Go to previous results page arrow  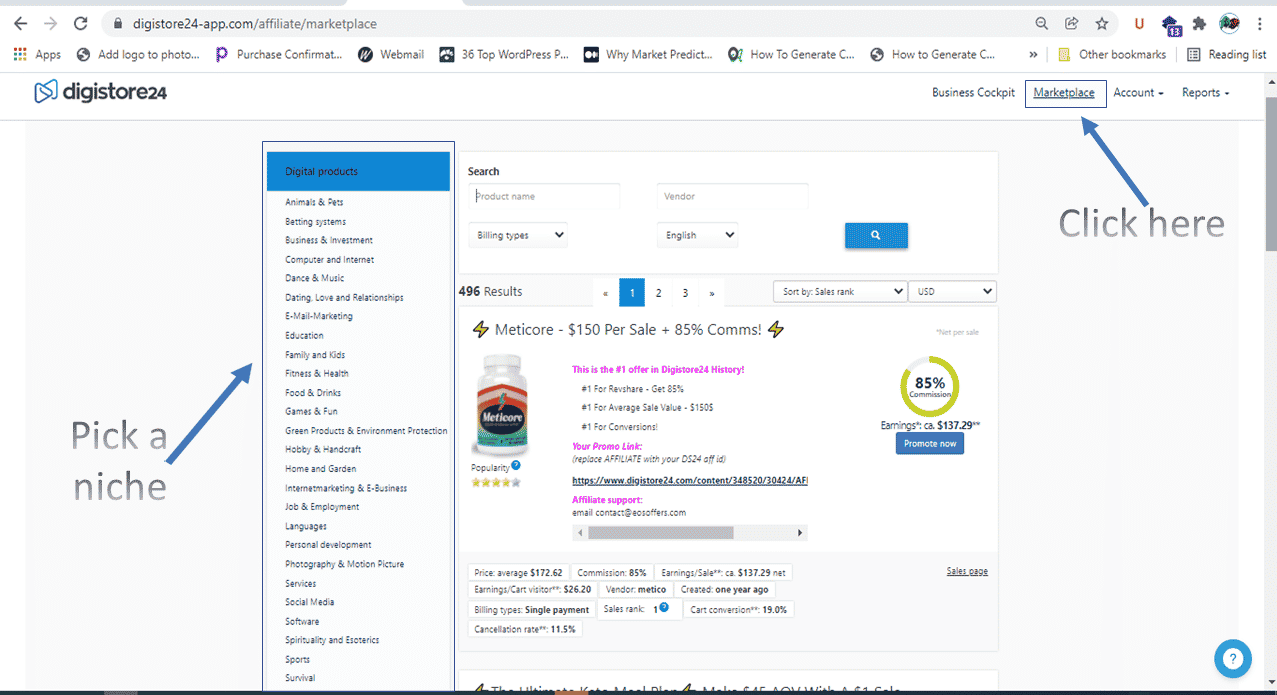pyautogui.click(x=606, y=293)
